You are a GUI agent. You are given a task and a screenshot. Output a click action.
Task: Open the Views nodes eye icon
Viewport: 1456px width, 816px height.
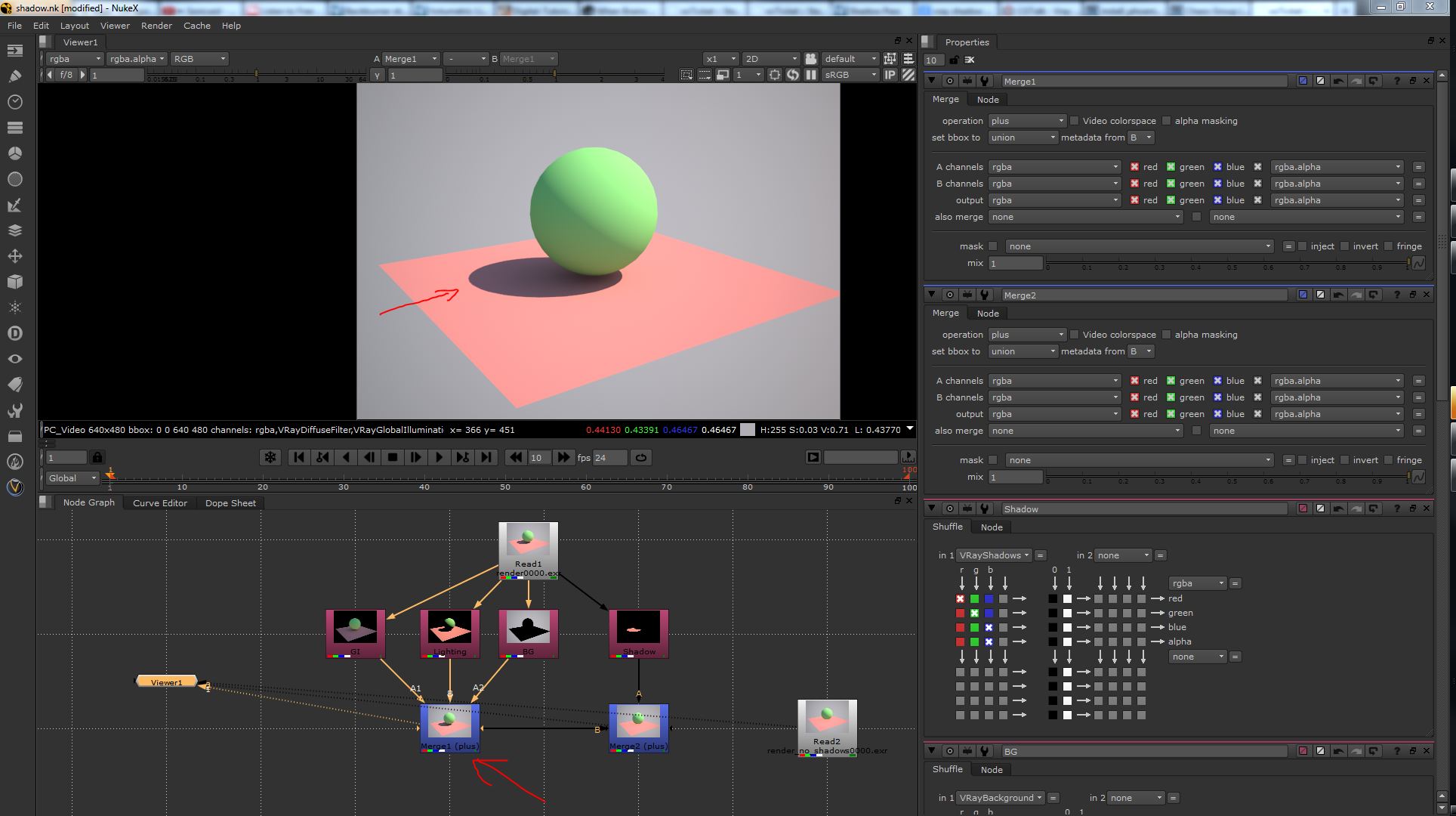(15, 359)
